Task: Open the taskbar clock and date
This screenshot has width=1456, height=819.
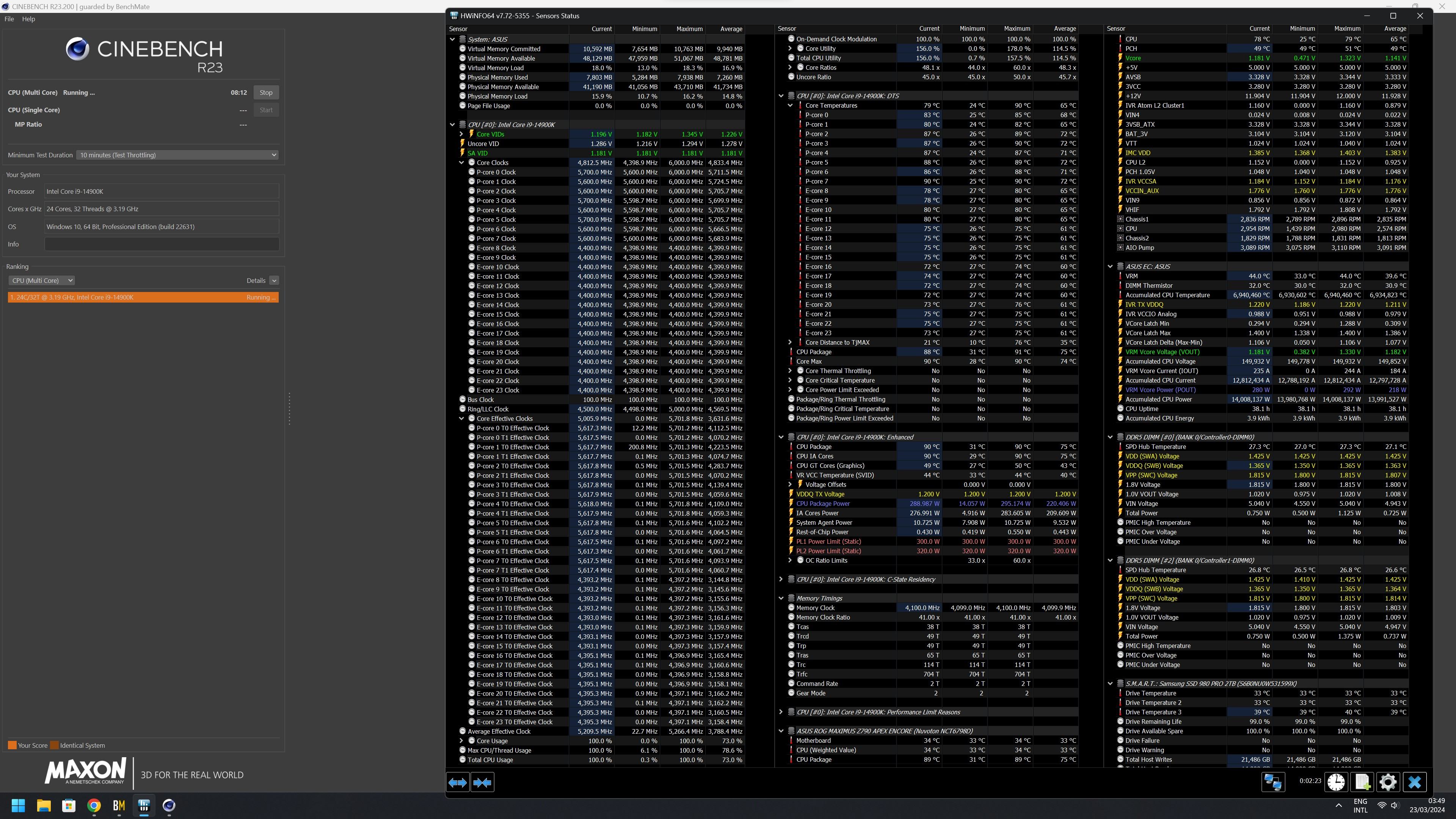Action: 1426,805
